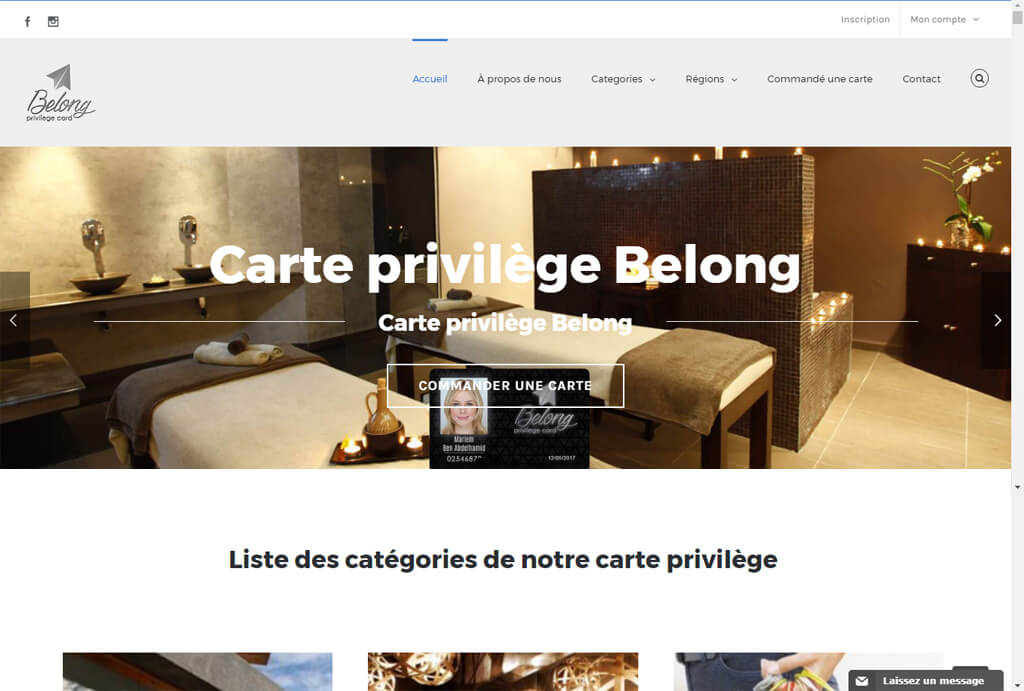
Task: Go to previous slide arrow
Action: [14, 320]
